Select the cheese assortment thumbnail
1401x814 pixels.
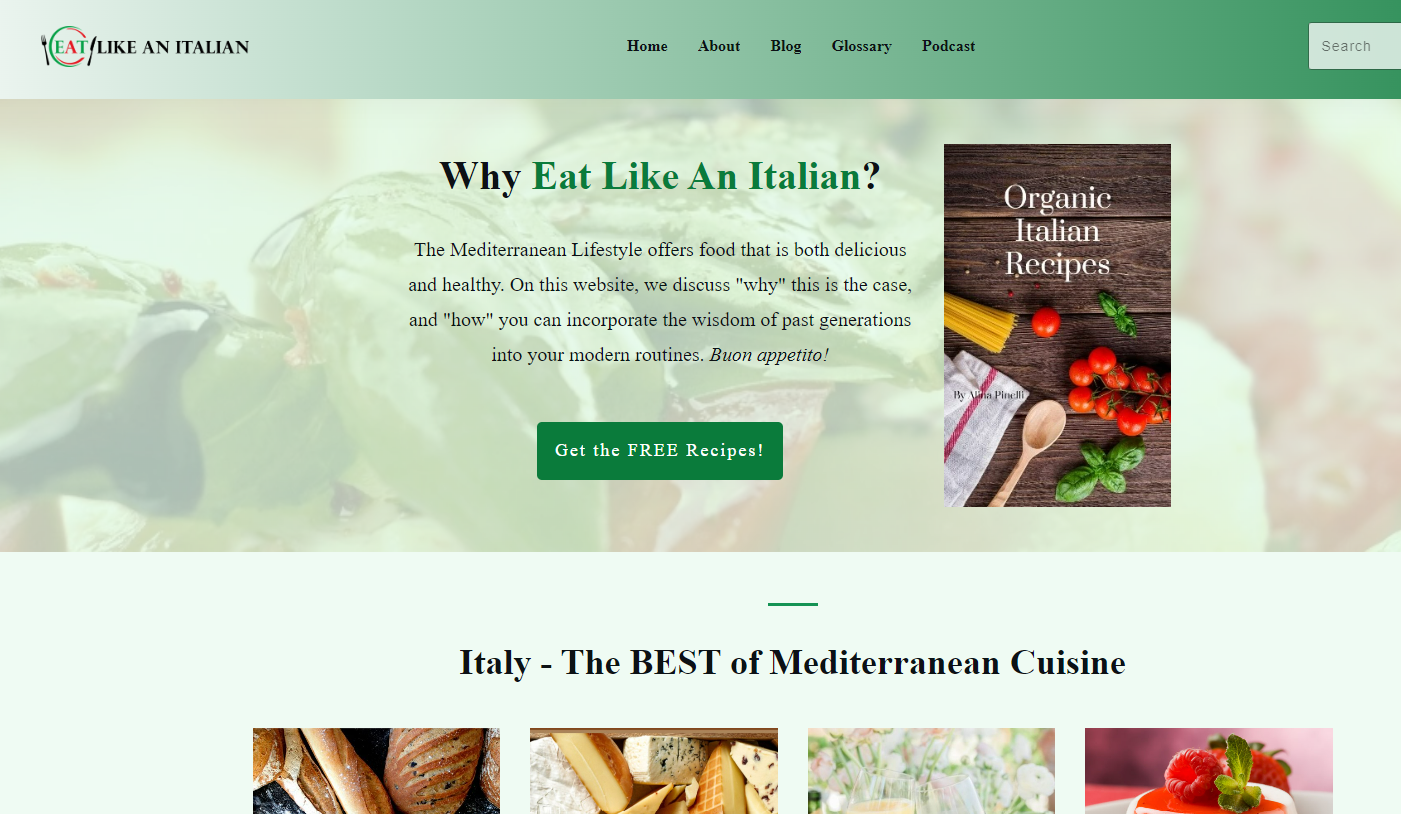654,771
